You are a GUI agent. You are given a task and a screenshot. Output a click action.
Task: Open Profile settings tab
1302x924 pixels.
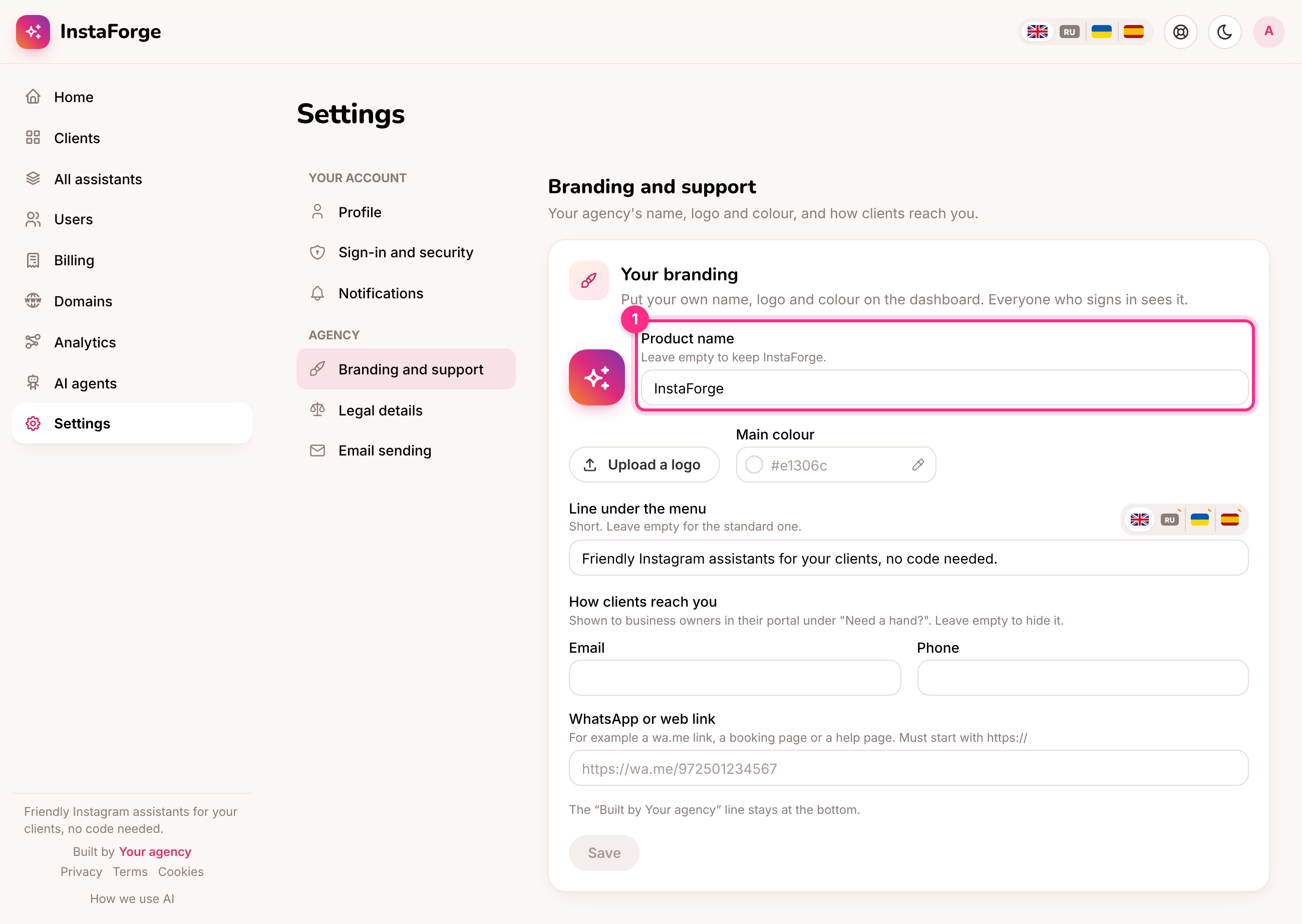[x=406, y=212]
